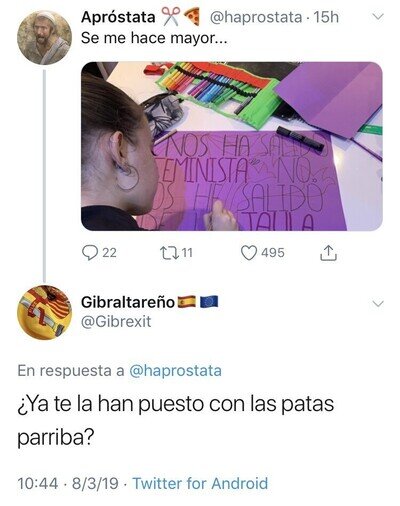Tap the share upload icon
This screenshot has width=400, height=506.
coord(329,253)
